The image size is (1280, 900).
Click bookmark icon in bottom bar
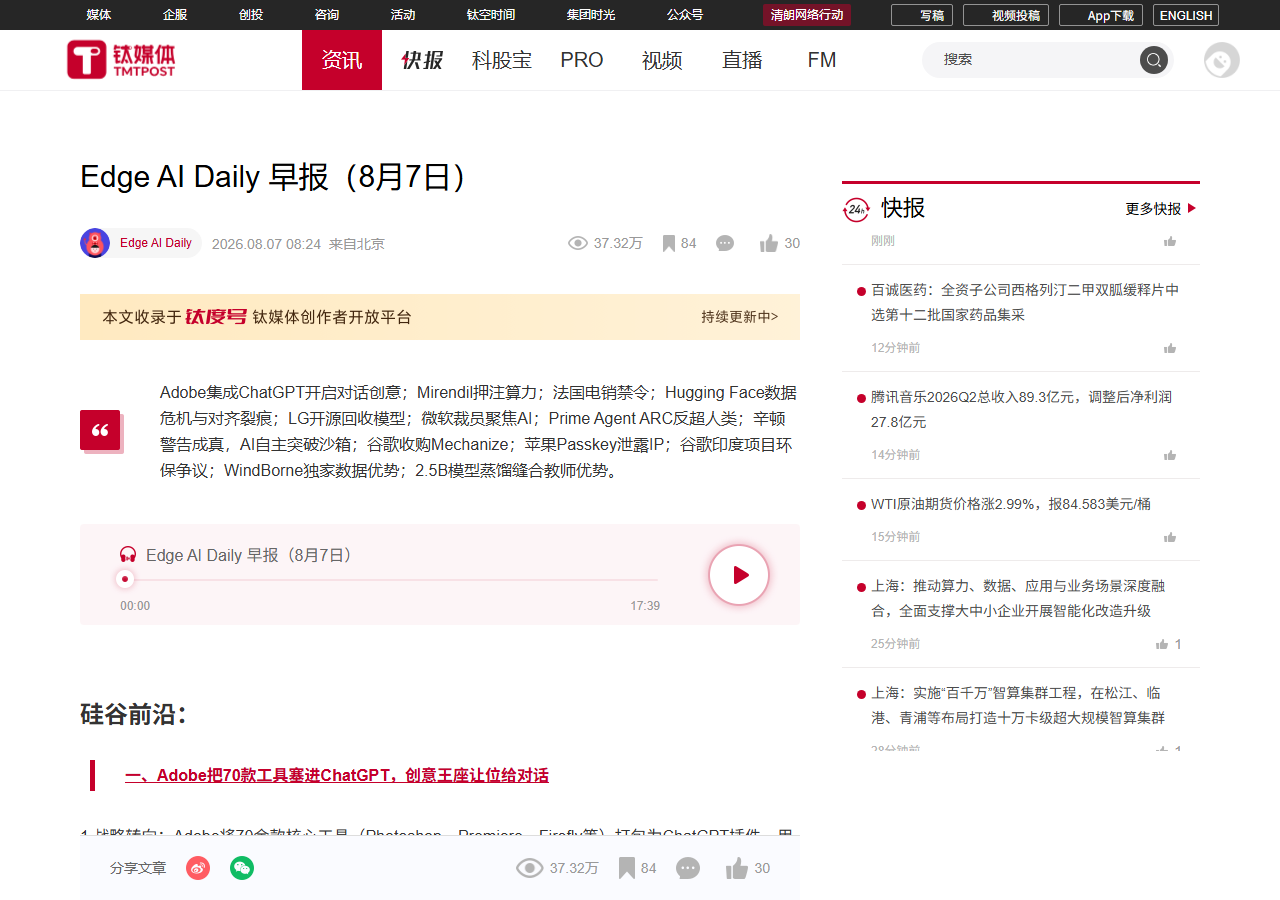627,868
